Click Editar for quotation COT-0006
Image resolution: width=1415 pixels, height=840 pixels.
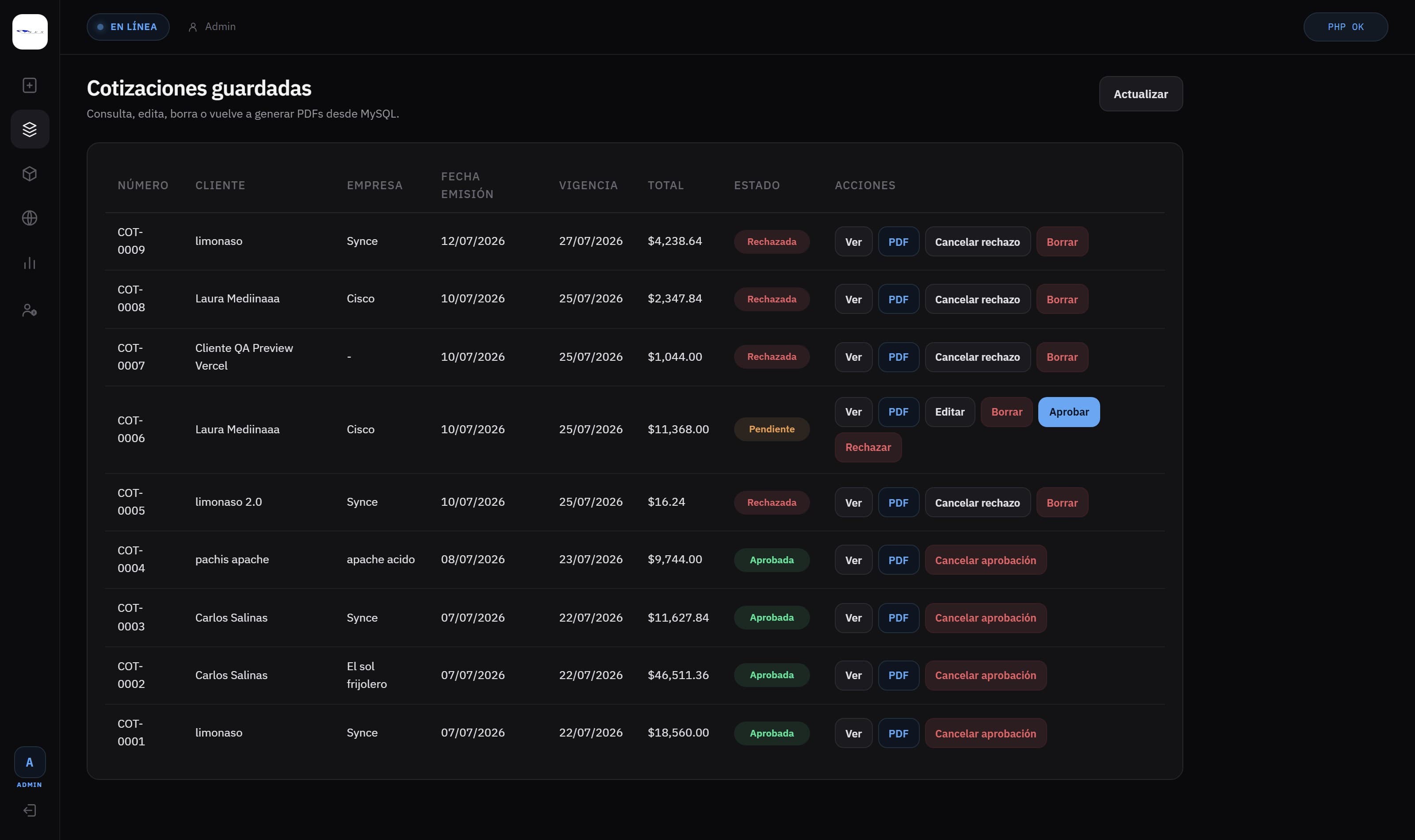pos(949,412)
